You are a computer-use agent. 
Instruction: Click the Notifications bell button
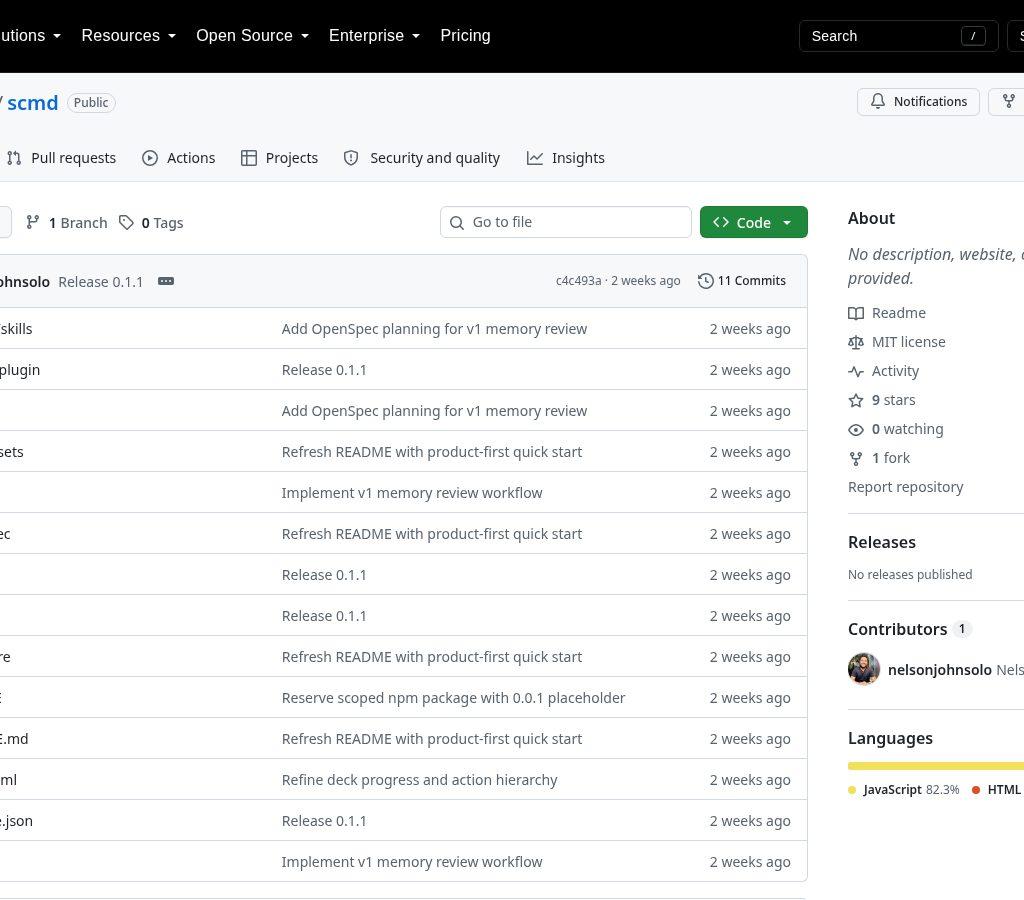coord(918,102)
